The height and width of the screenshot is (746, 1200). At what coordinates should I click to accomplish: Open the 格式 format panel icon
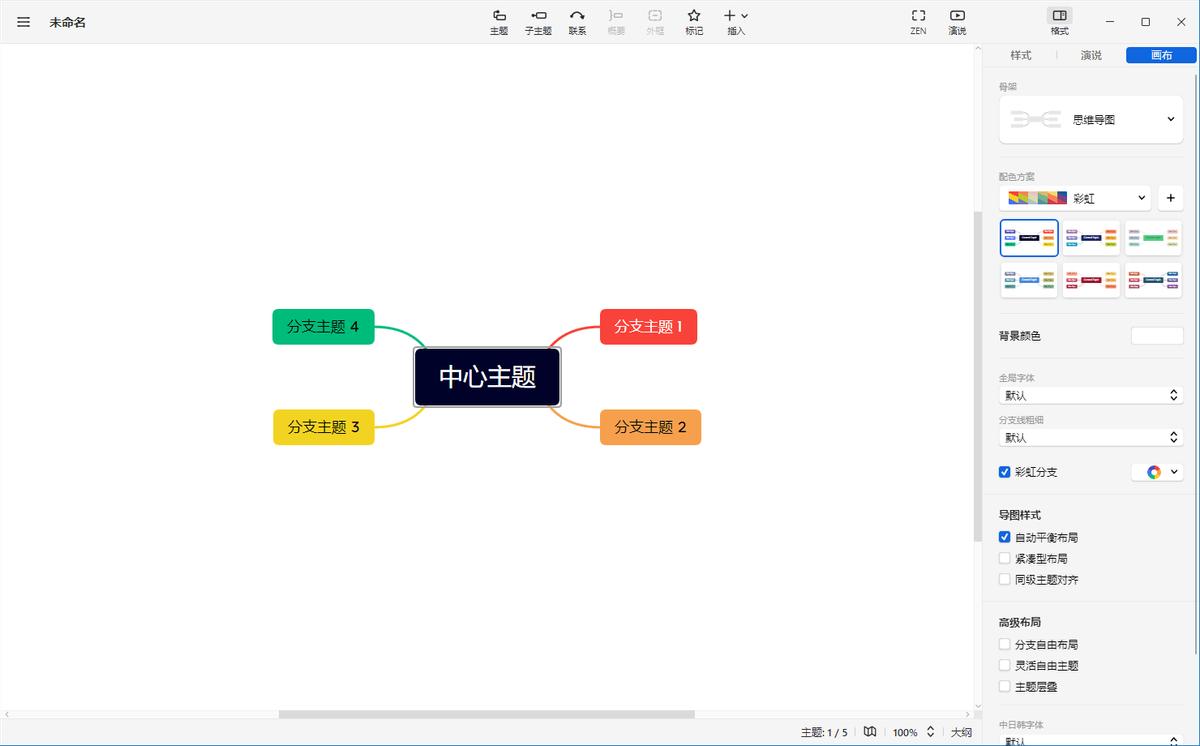(x=1058, y=21)
